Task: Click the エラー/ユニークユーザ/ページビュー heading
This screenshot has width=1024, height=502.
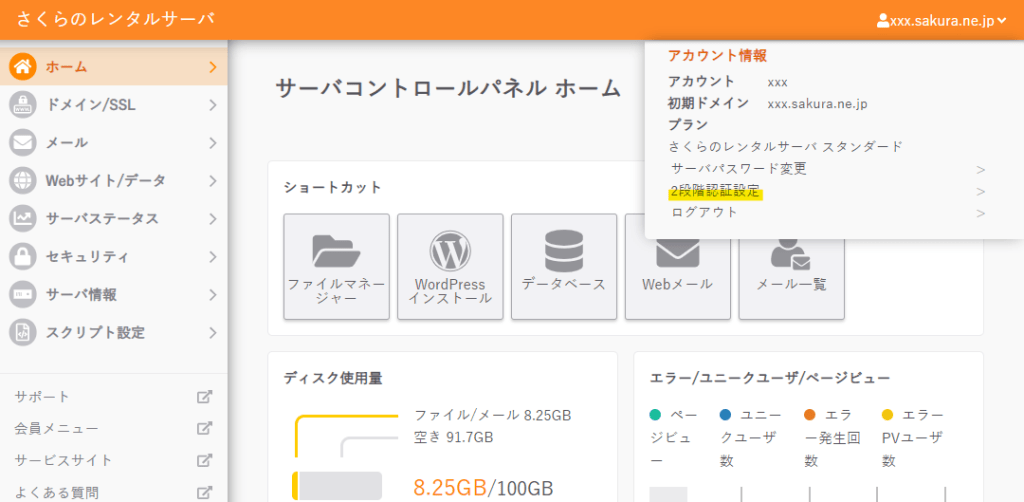Action: pos(770,378)
